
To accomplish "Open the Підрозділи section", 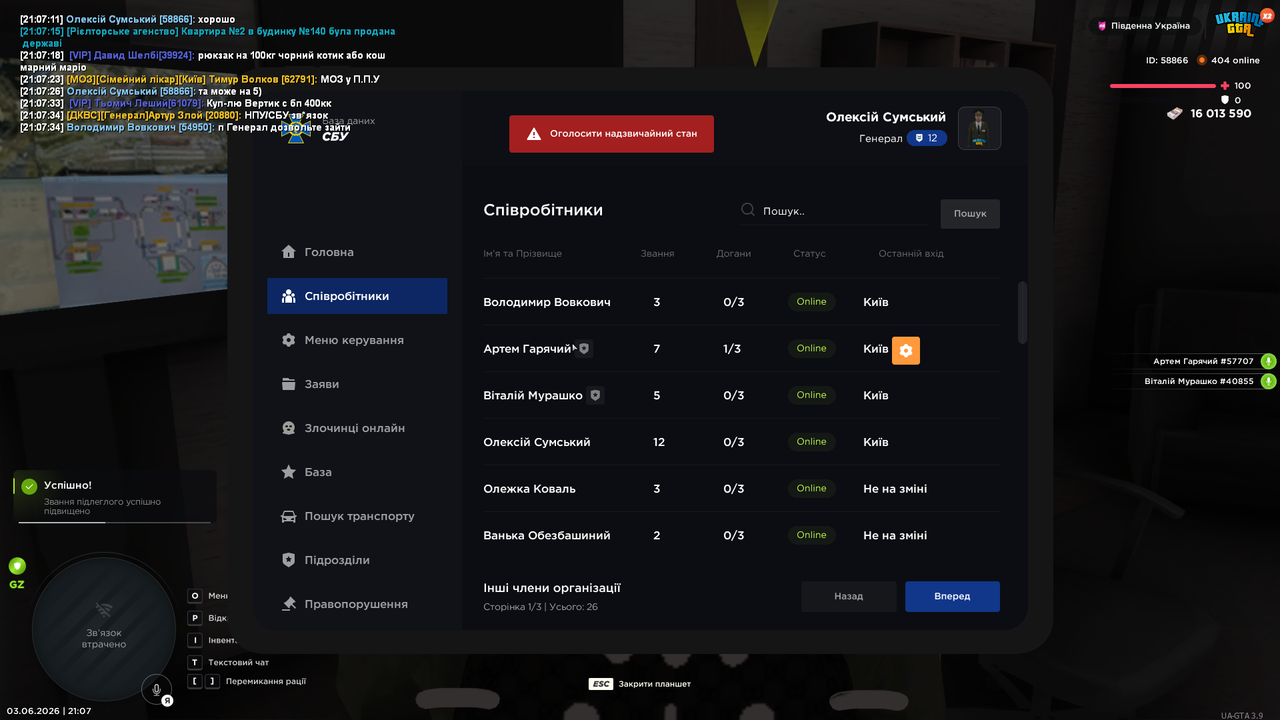I will [357, 560].
